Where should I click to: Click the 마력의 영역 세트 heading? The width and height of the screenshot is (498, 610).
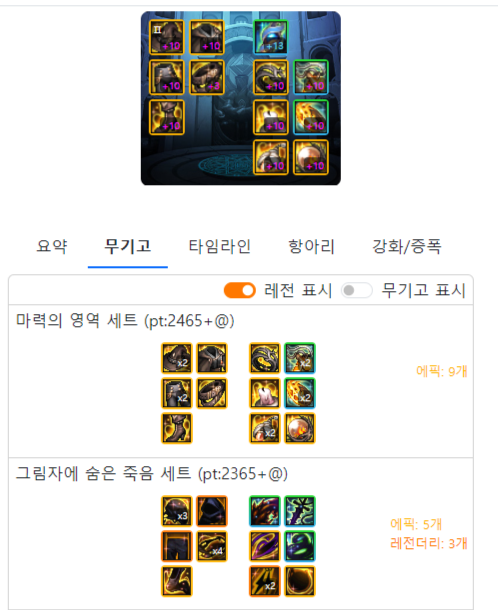(125, 321)
